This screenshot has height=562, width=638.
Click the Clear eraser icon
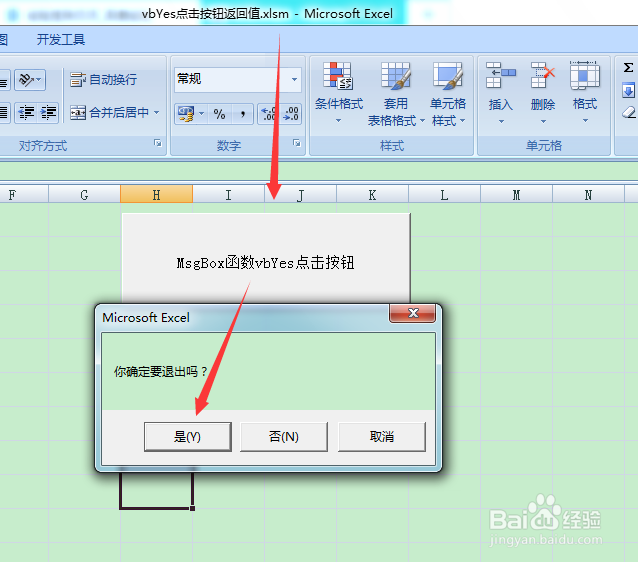click(629, 112)
